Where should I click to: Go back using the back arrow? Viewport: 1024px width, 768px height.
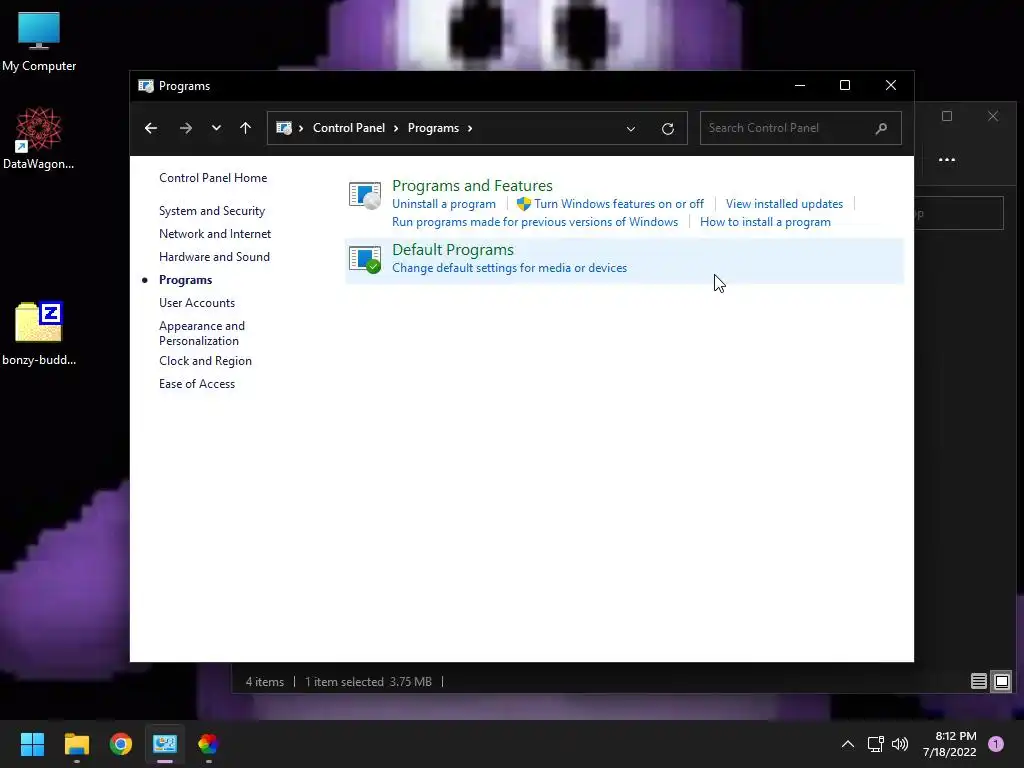[151, 128]
